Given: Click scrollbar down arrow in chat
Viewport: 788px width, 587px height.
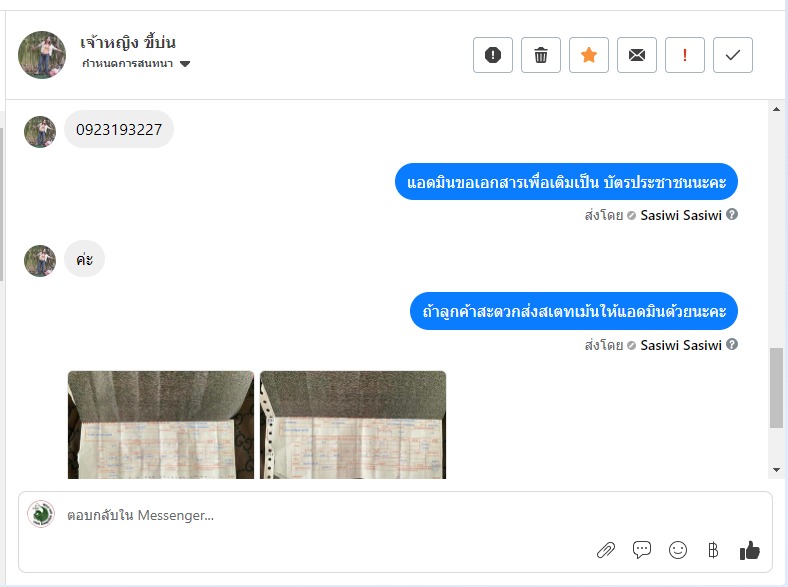Looking at the screenshot, I should pos(776,470).
